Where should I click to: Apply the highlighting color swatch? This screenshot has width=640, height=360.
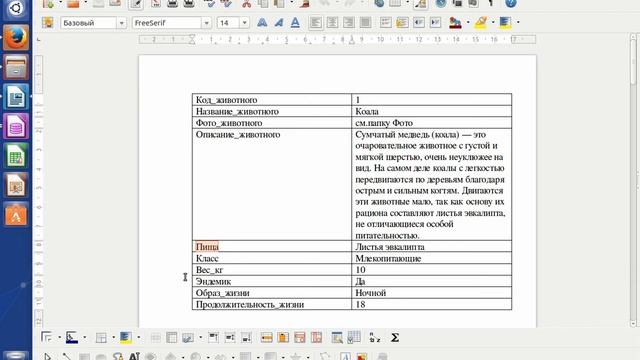(x=481, y=22)
